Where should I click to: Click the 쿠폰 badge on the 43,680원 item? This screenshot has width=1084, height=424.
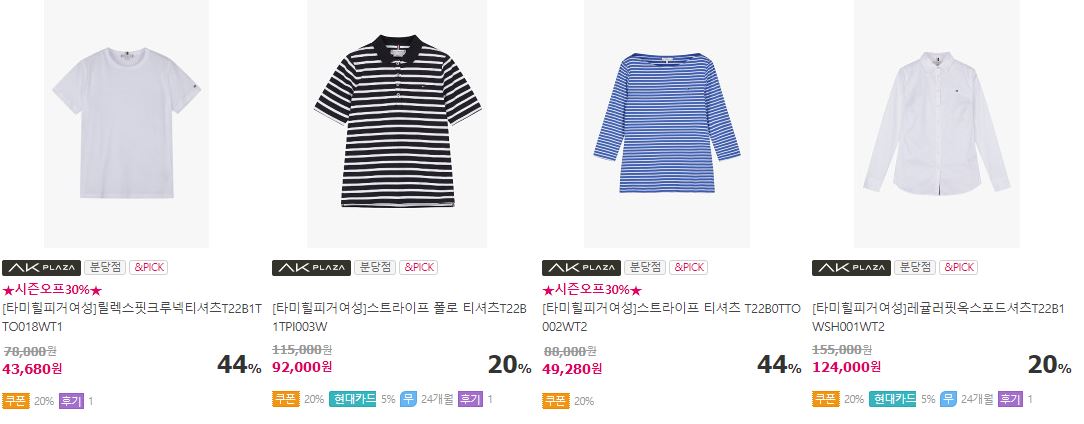(x=16, y=400)
